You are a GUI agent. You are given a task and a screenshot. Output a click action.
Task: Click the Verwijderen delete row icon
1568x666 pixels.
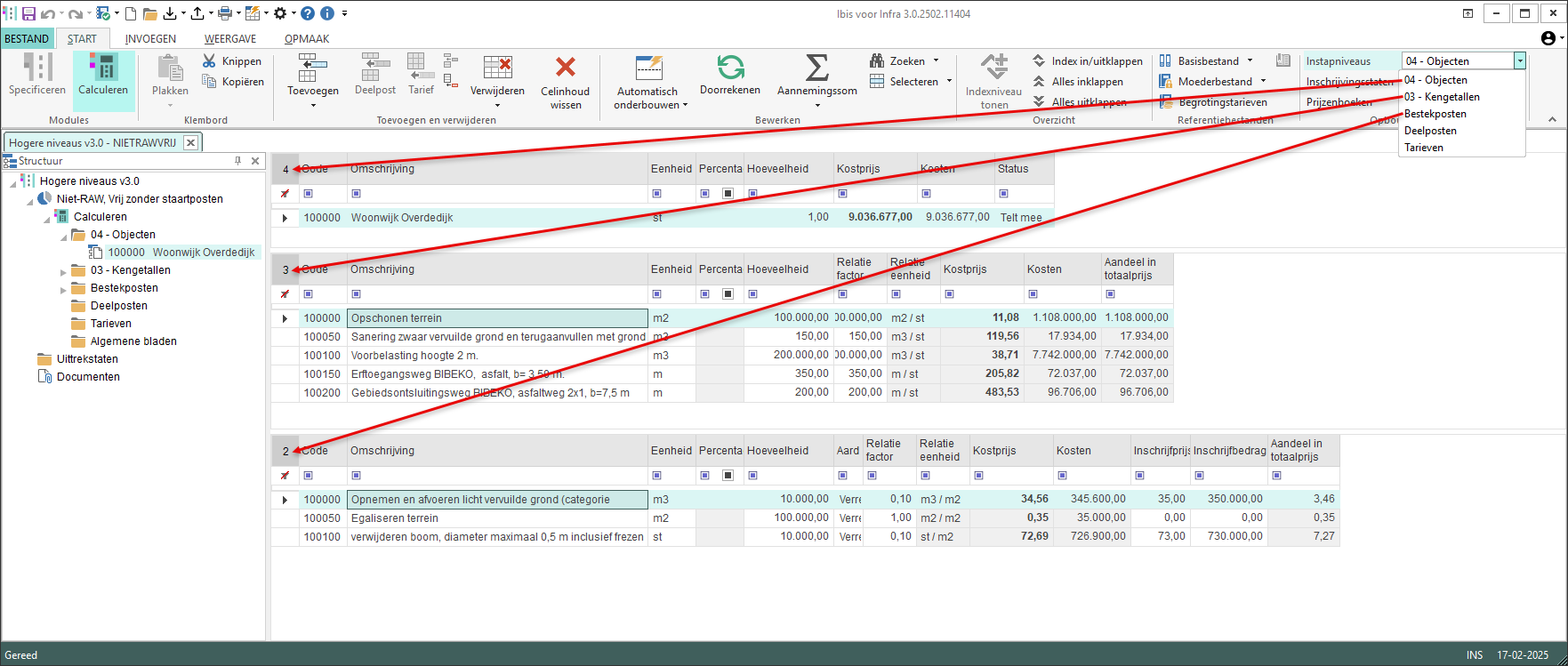[x=497, y=74]
